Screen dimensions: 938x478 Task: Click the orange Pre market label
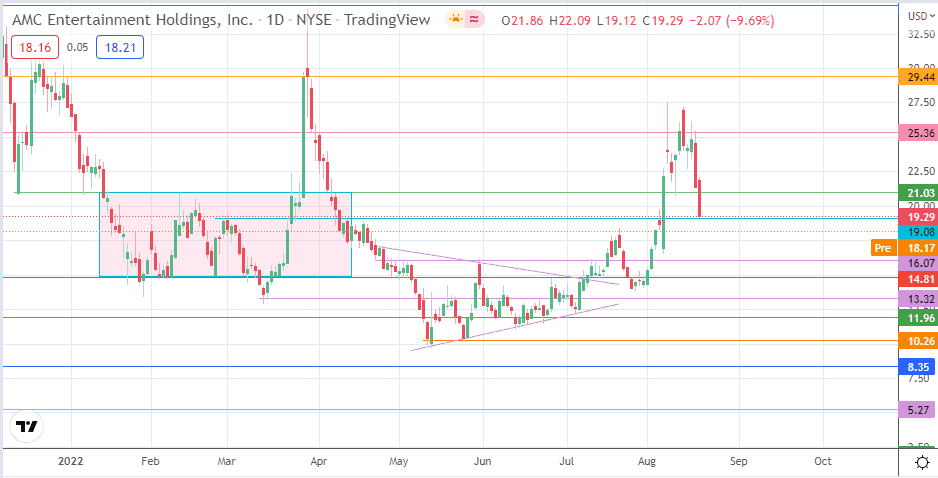click(x=885, y=248)
